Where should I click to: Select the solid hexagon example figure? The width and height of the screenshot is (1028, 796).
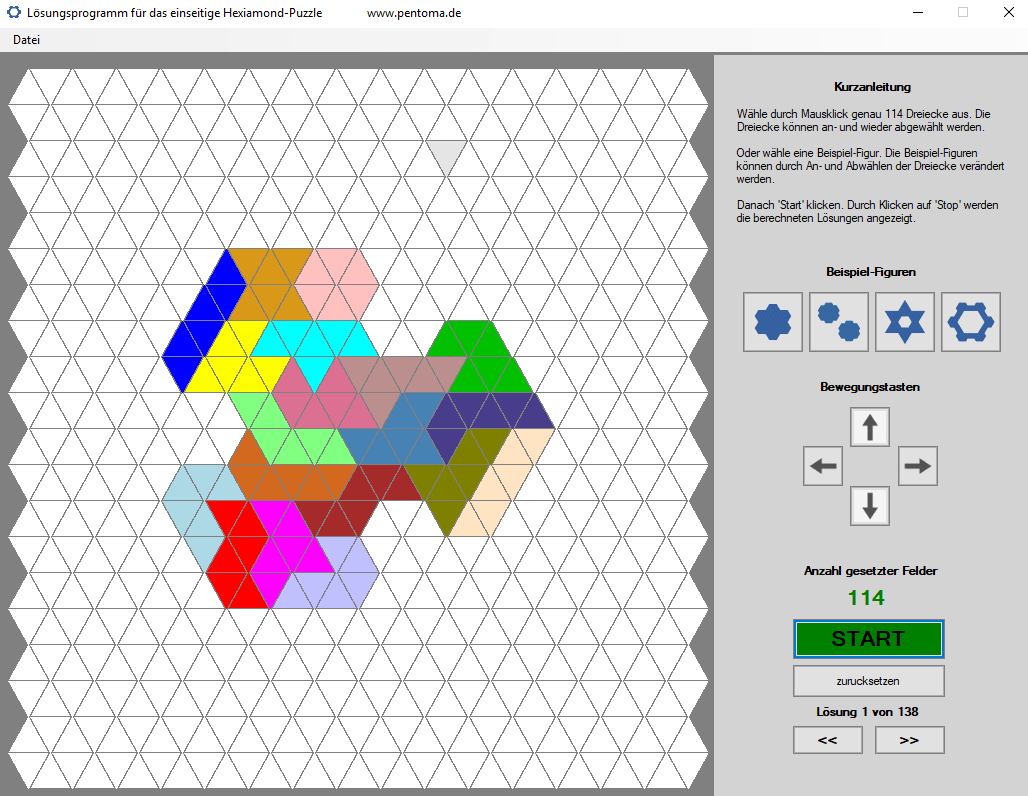(x=772, y=322)
